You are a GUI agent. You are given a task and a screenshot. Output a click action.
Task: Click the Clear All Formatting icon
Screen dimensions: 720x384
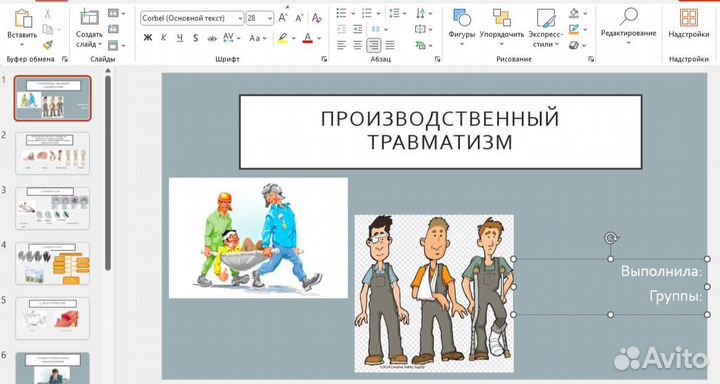click(316, 18)
